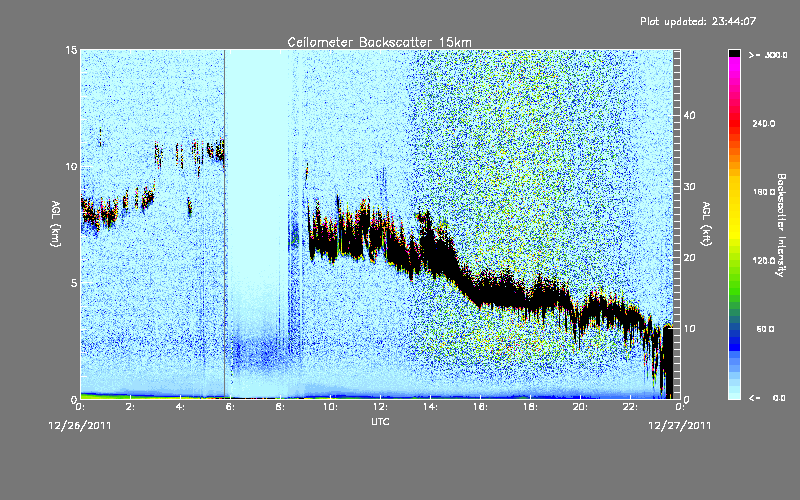Click the "10" kft tick on right axis
The height and width of the screenshot is (500, 800).
click(689, 329)
